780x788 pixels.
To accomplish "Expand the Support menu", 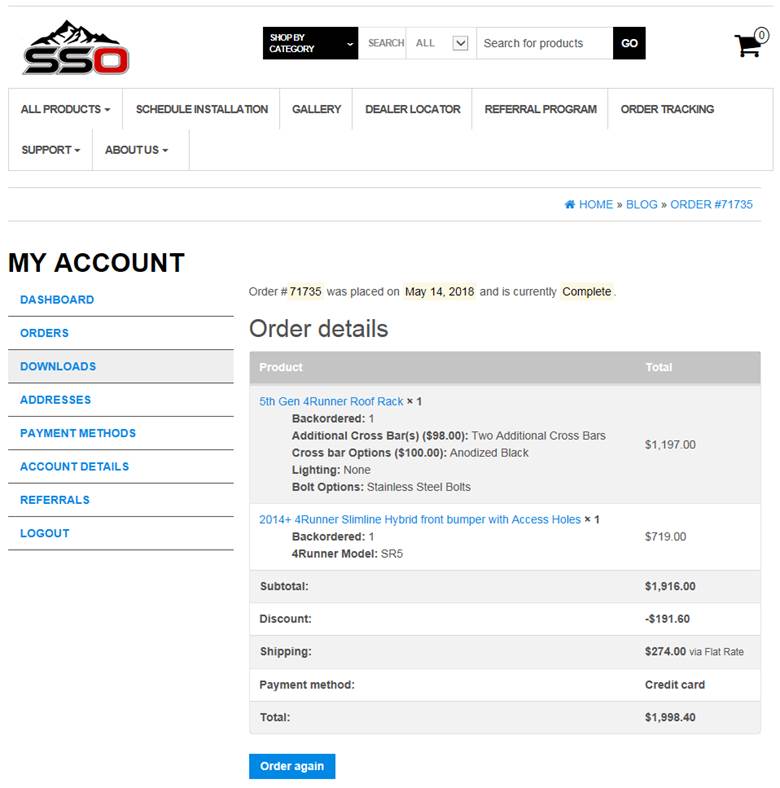I will tap(50, 150).
